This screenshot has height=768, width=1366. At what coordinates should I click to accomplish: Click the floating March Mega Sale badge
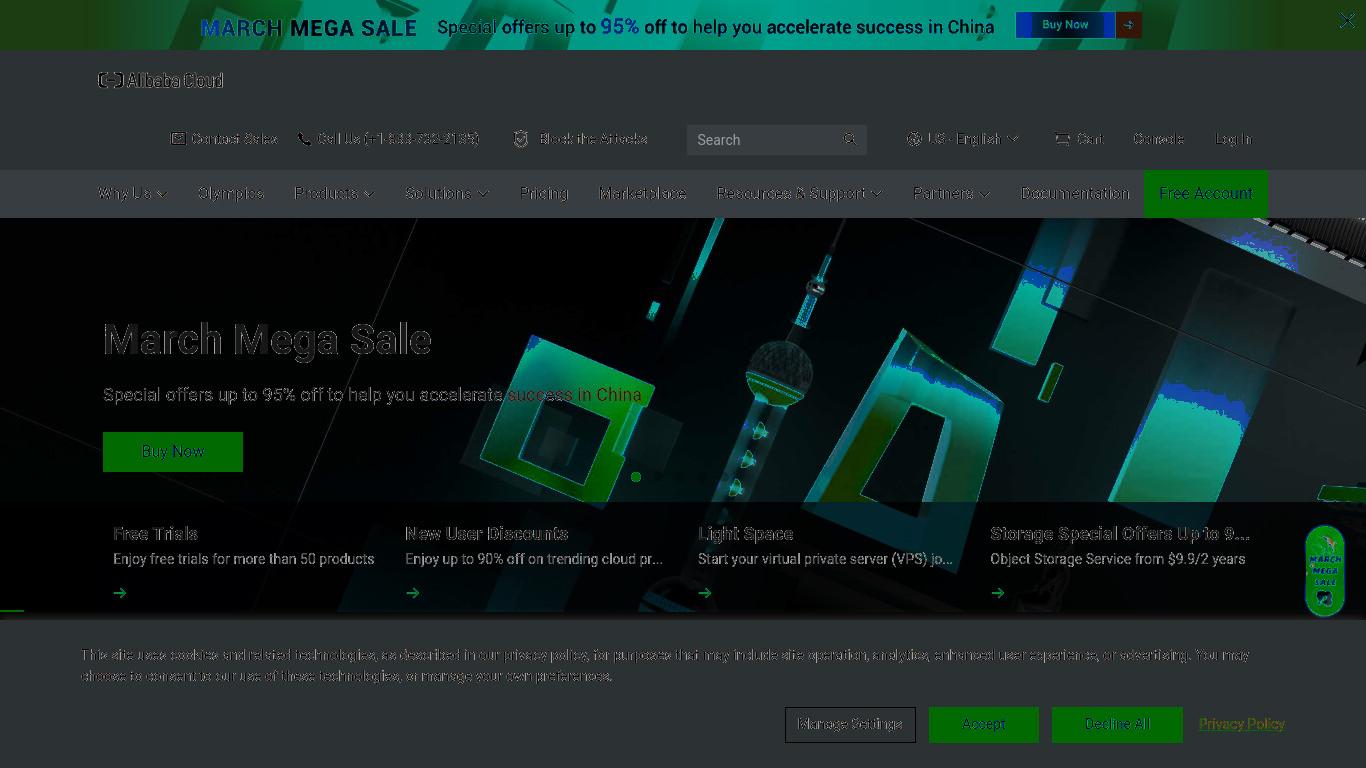[x=1325, y=571]
